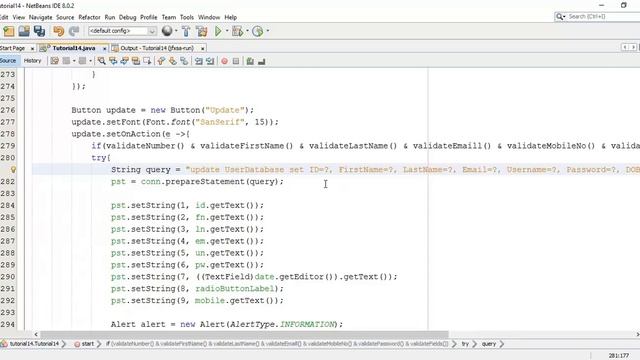Click the Uncomment lines icon

pos(262,61)
